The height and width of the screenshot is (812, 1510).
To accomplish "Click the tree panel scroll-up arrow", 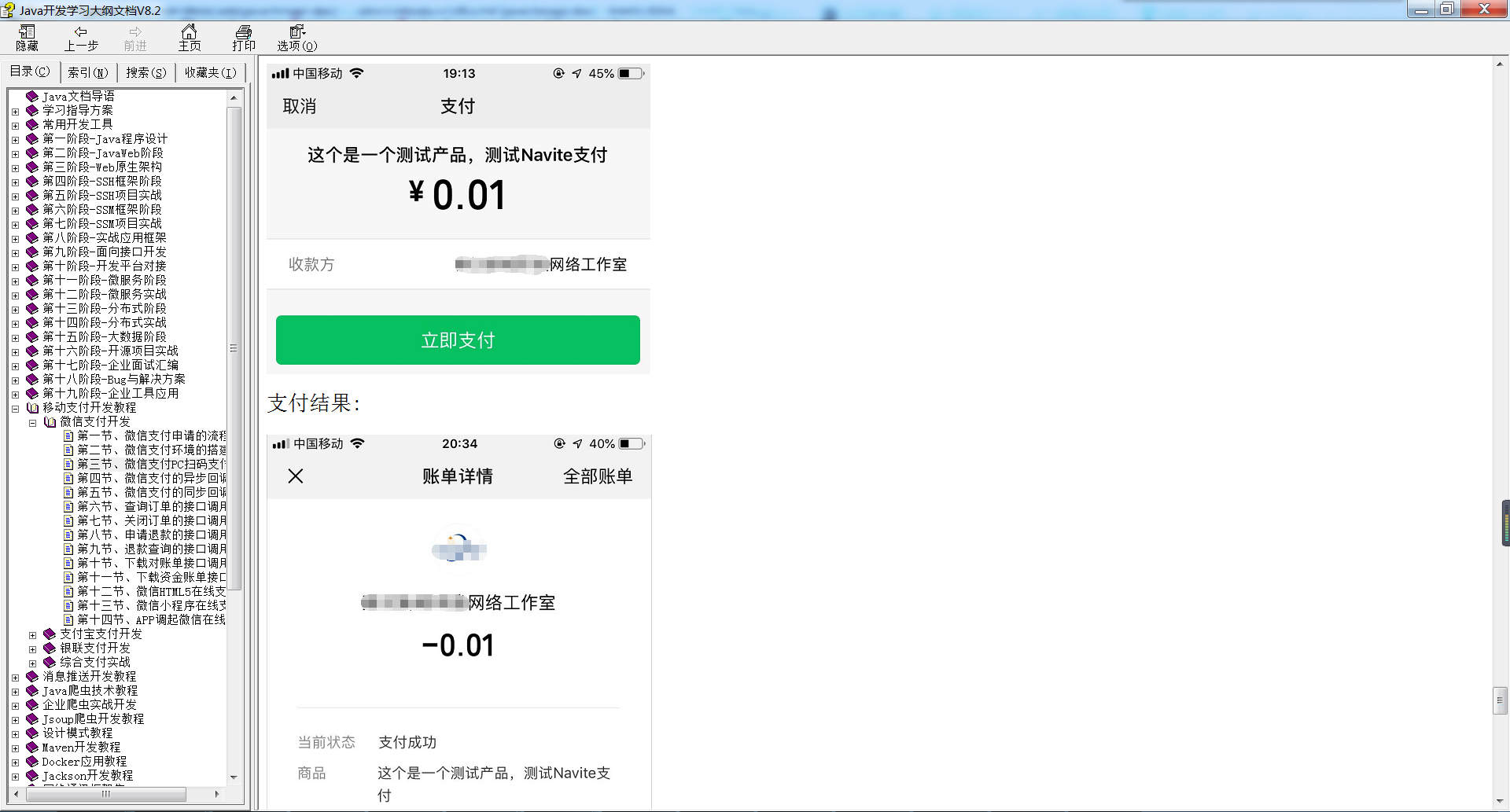I will (234, 97).
